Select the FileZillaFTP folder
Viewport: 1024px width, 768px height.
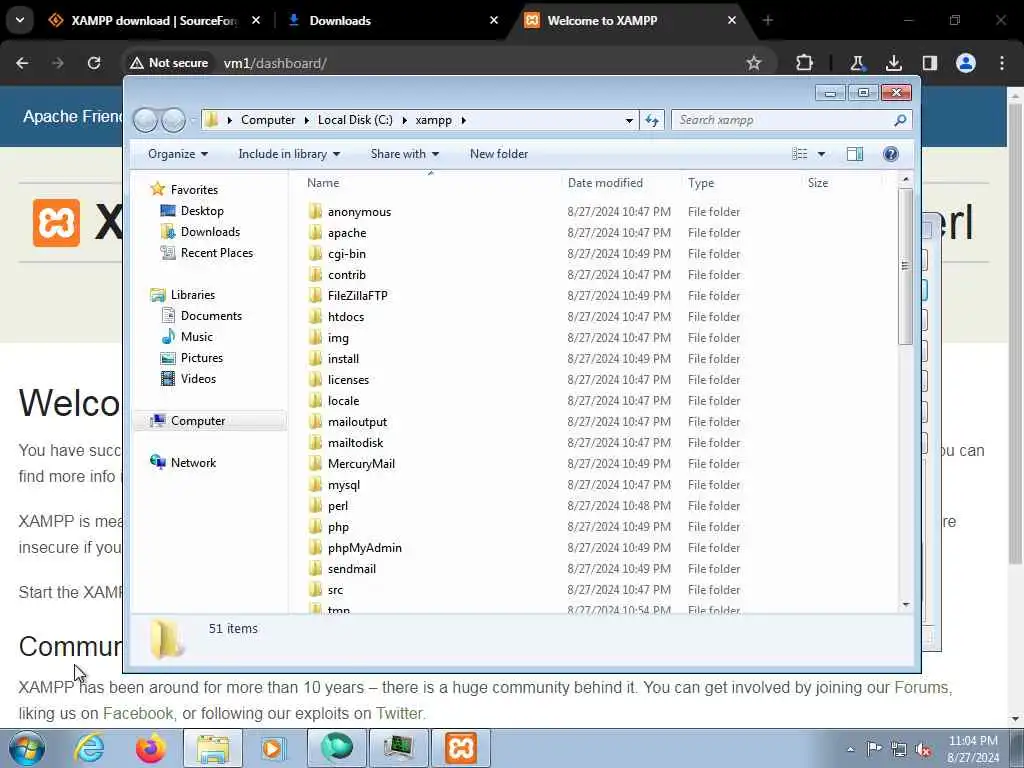pos(357,296)
